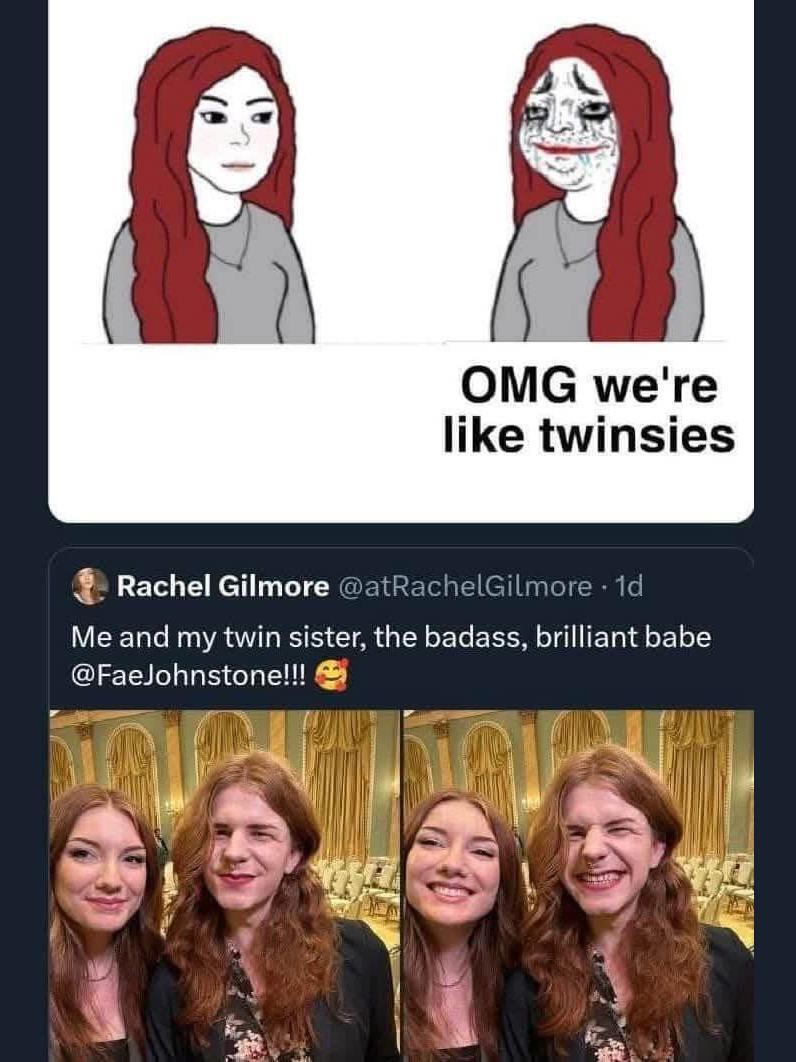This screenshot has height=1062, width=796.
Task: Click the "OMG we're like twinsies" caption
Action: pyautogui.click(x=589, y=409)
